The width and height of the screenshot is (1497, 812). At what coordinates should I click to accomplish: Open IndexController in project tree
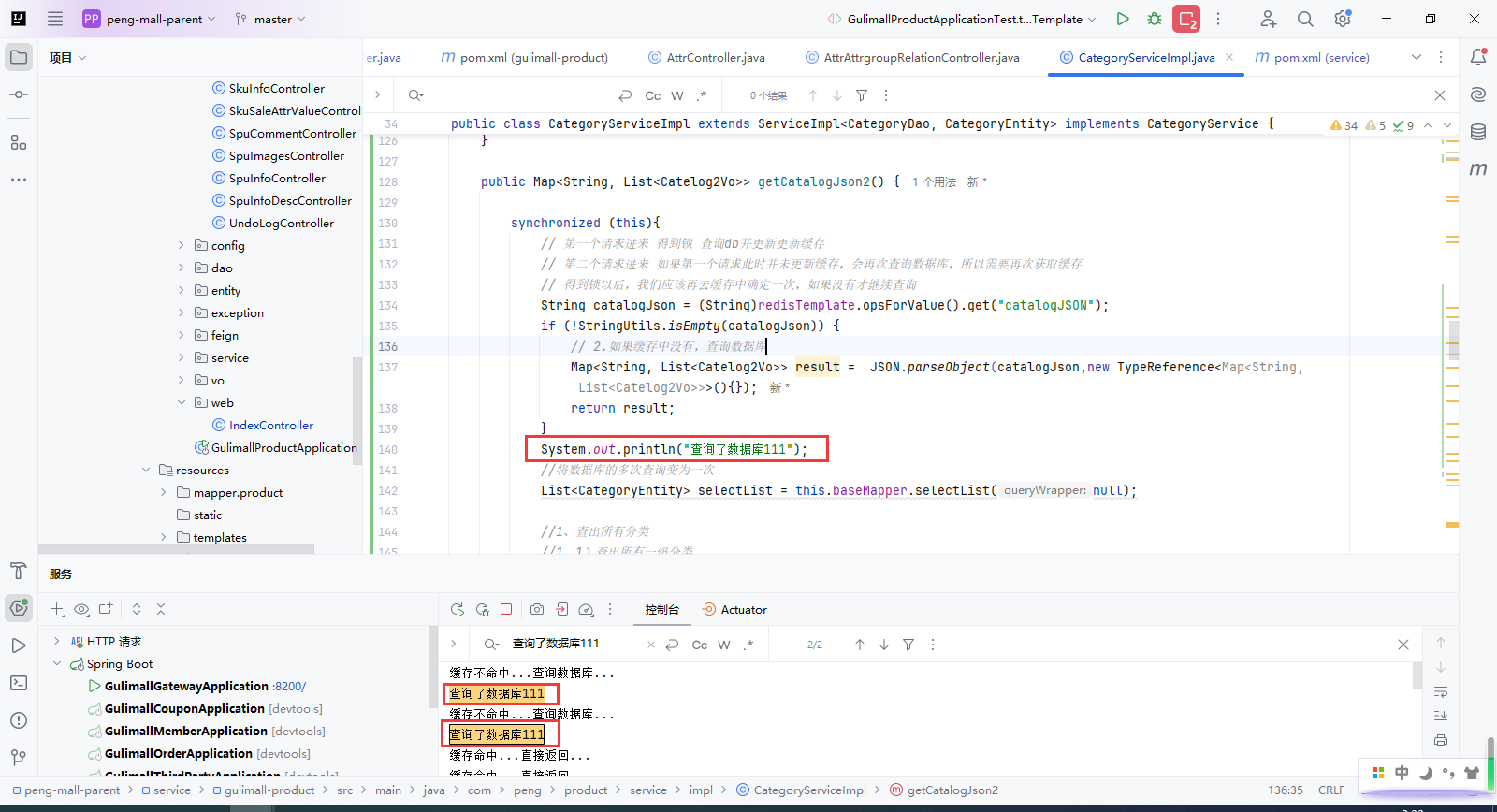271,425
